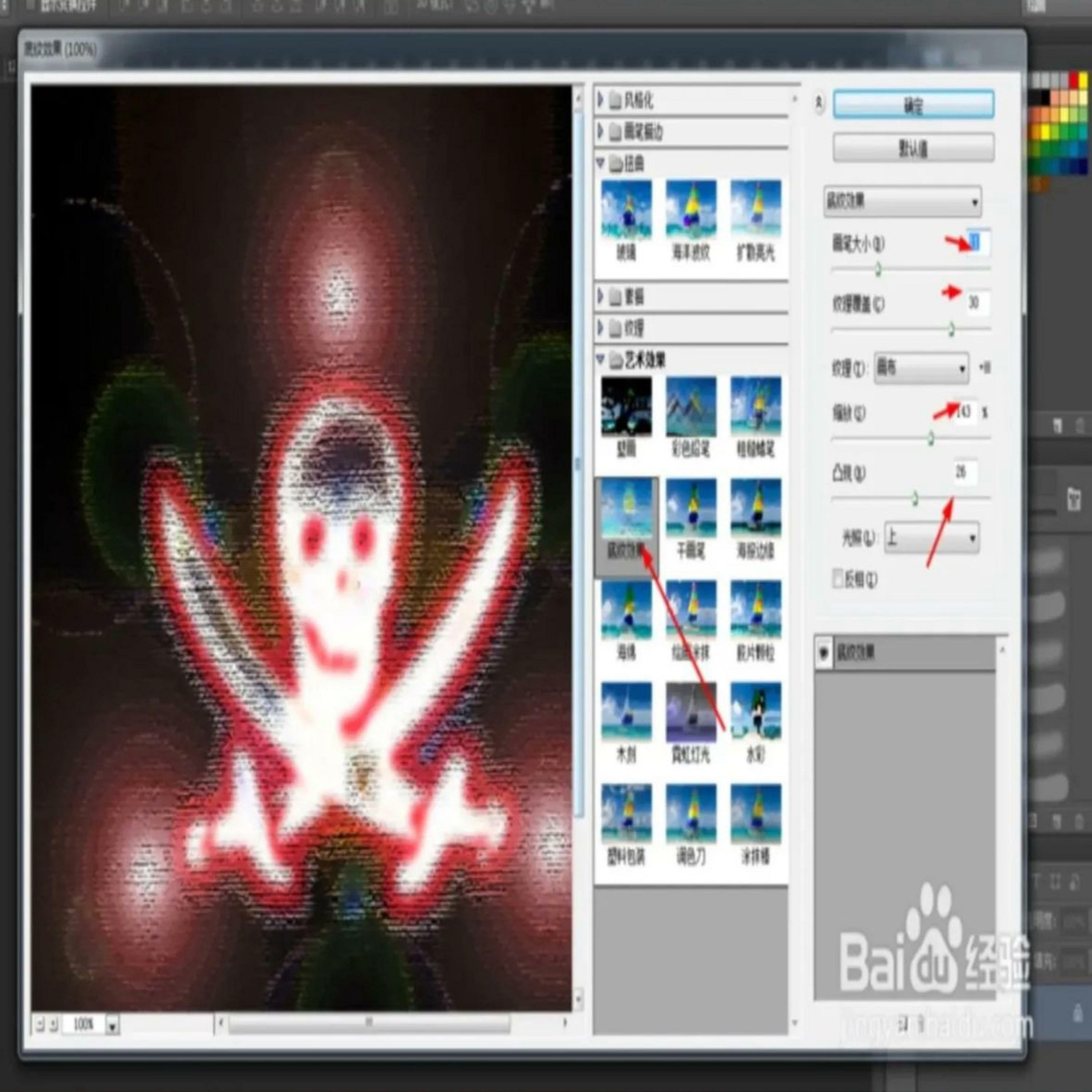The image size is (1092, 1092).
Task: Open the 纹理 texture type dropdown
Action: pyautogui.click(x=921, y=368)
